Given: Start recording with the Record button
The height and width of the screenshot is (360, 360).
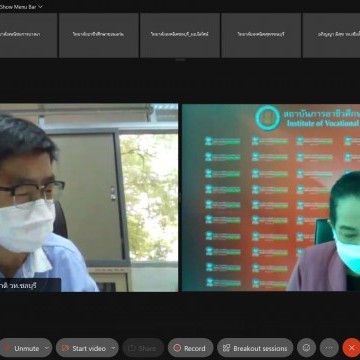Looking at the screenshot, I should (190, 348).
